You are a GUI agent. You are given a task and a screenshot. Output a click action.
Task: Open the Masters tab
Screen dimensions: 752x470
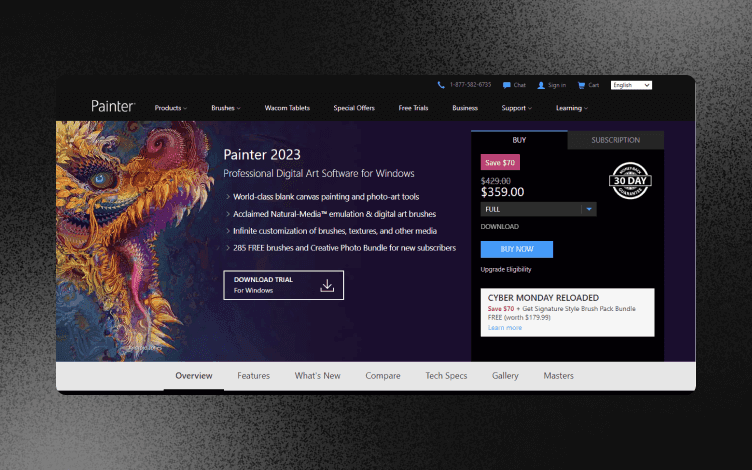coord(558,376)
